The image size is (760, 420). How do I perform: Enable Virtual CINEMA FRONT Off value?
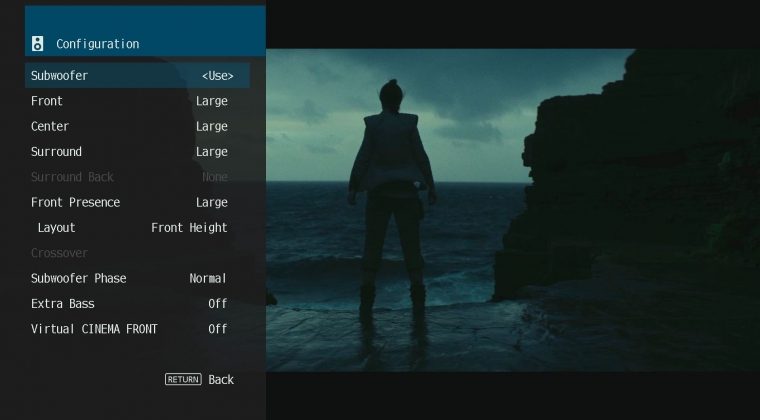pos(217,329)
